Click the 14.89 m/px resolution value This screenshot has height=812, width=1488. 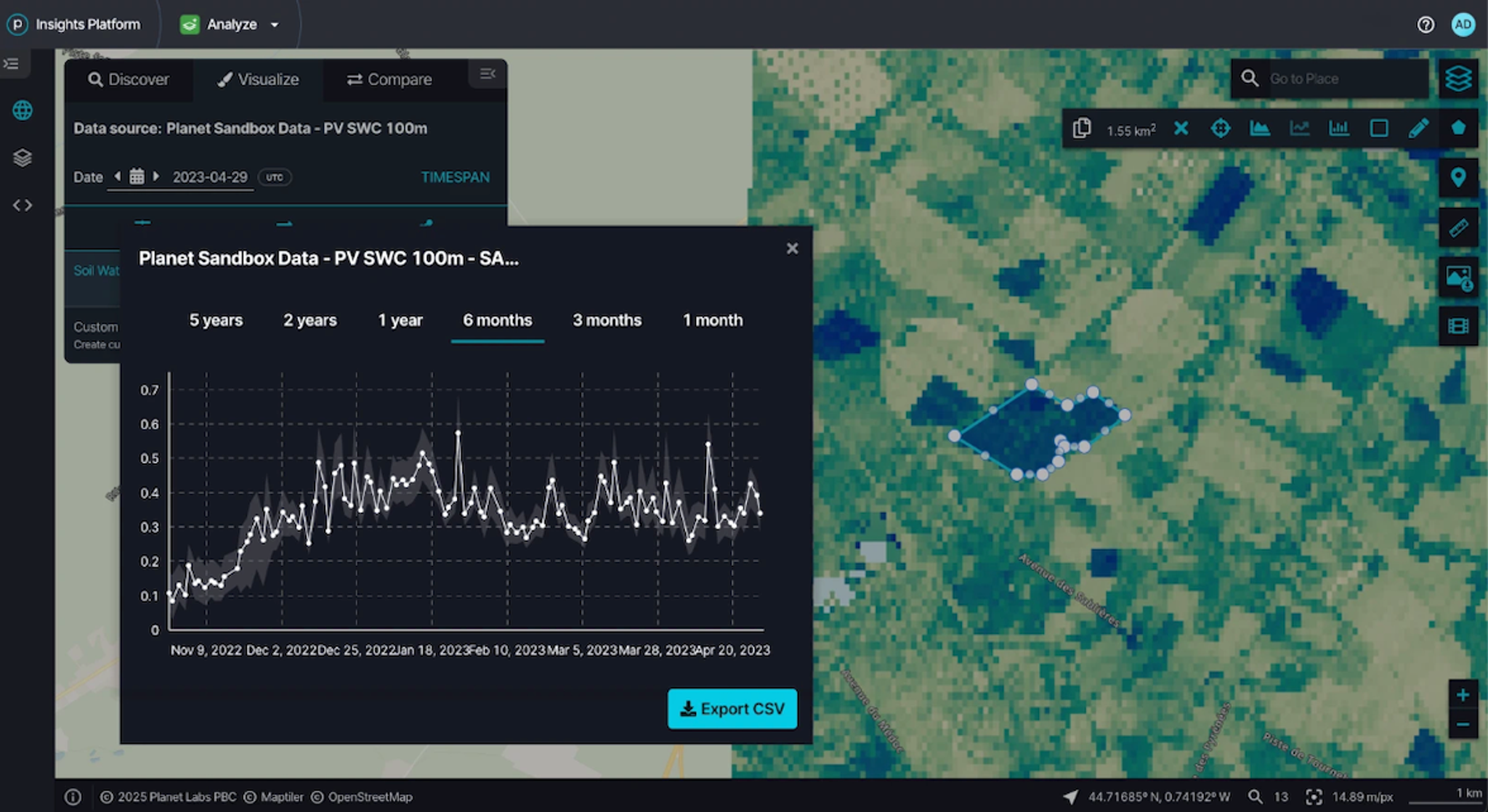(x=1362, y=797)
